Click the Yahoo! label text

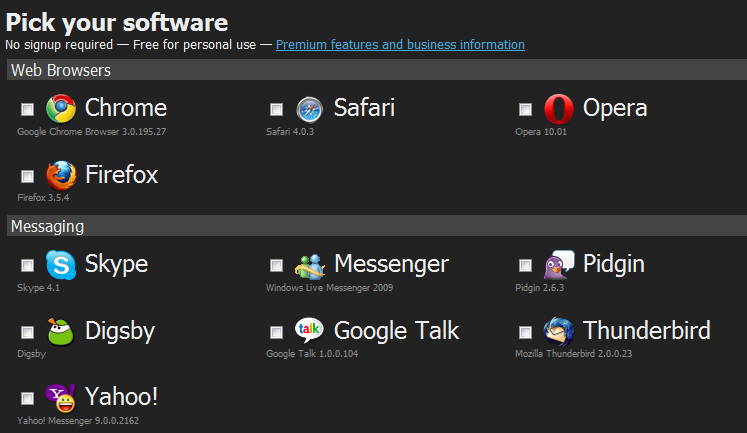click(x=121, y=396)
